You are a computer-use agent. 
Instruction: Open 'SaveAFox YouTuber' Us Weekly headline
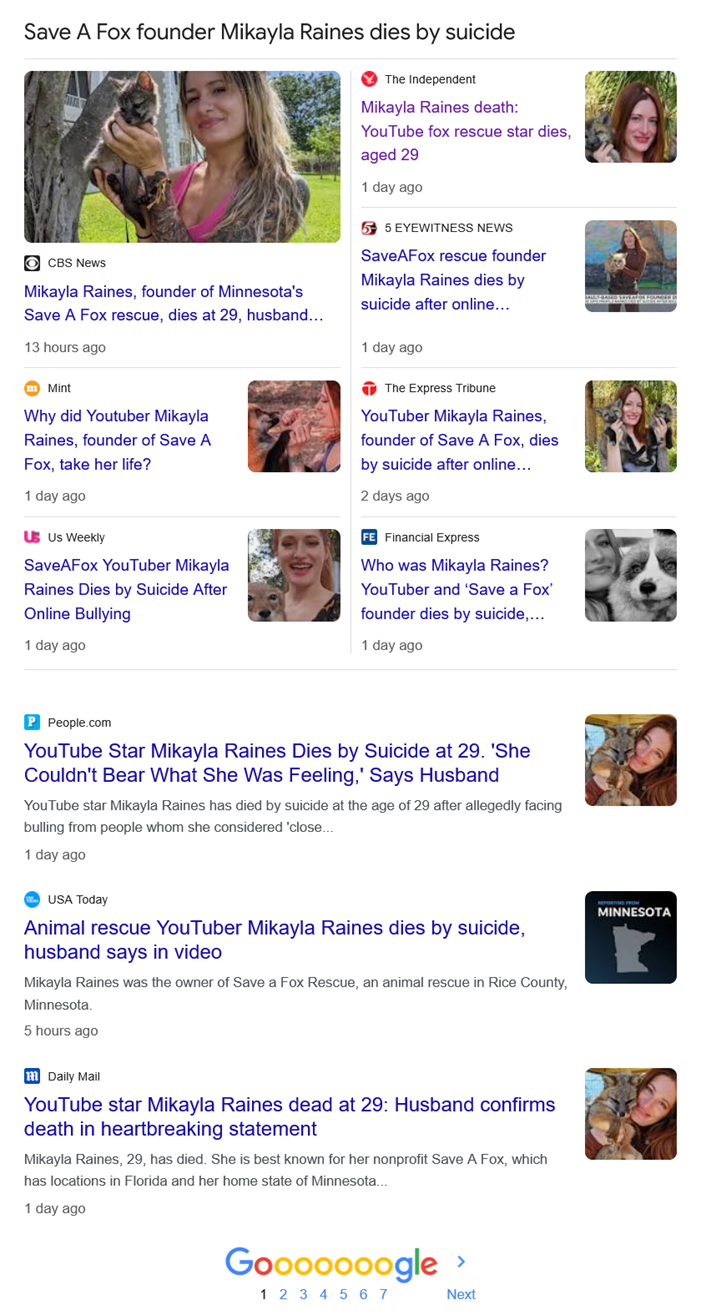click(127, 589)
